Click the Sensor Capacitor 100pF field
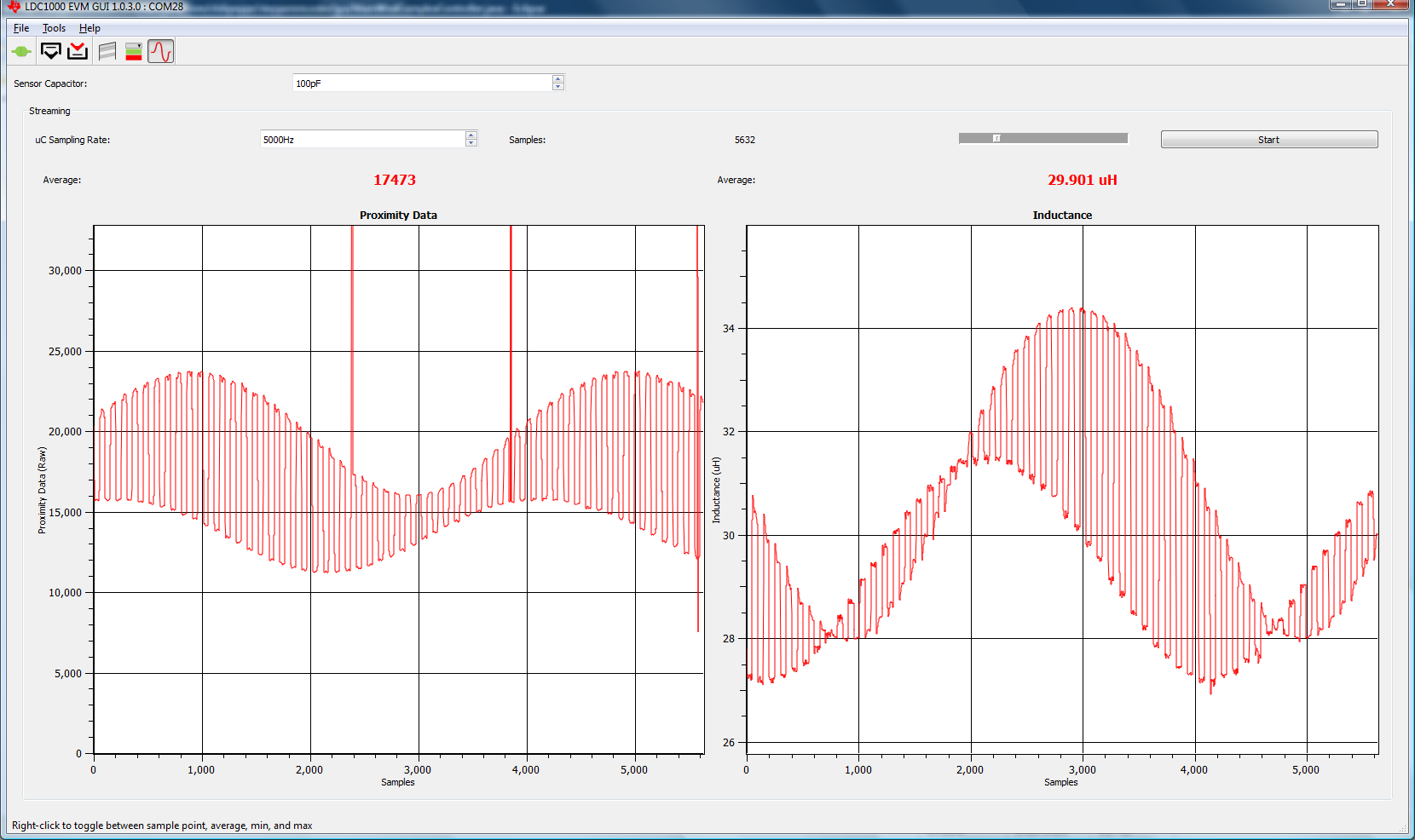 tap(428, 83)
